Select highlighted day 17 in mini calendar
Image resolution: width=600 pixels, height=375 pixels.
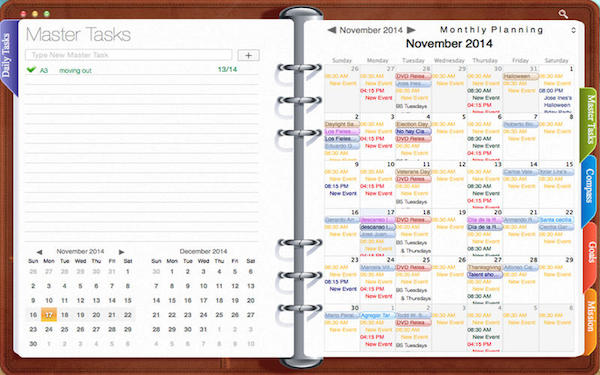(x=49, y=315)
